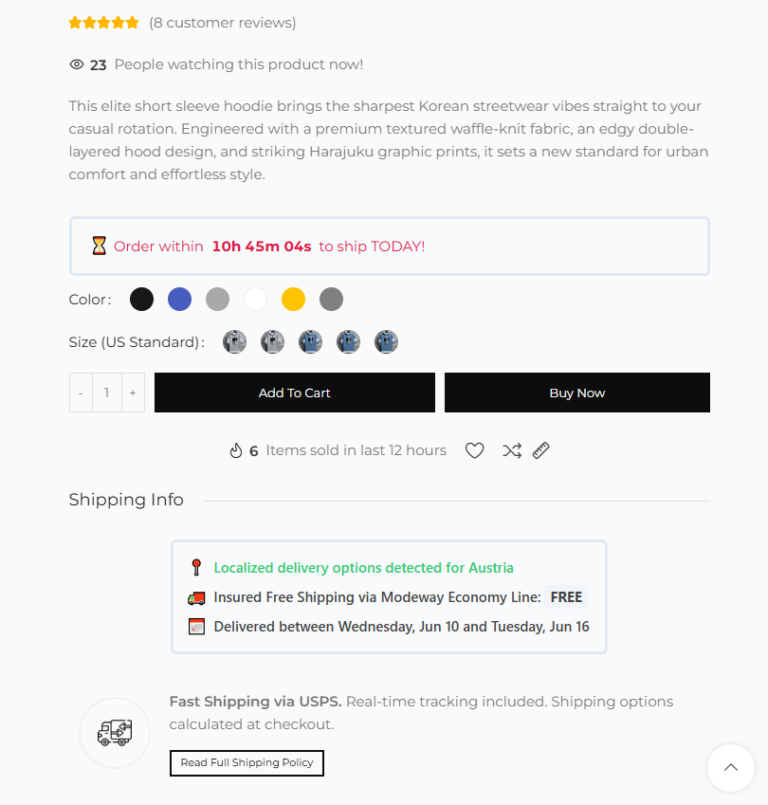This screenshot has width=768, height=805.
Task: Open Read Full Shipping Policy
Action: (x=247, y=763)
